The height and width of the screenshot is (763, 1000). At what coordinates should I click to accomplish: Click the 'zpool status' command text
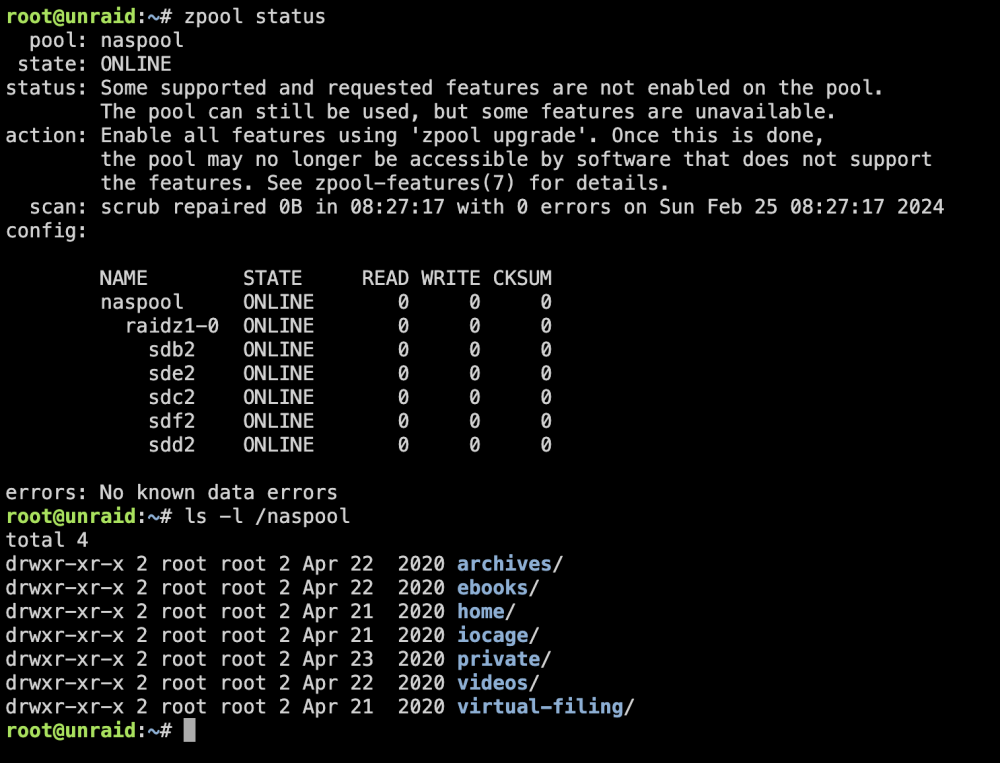click(254, 16)
